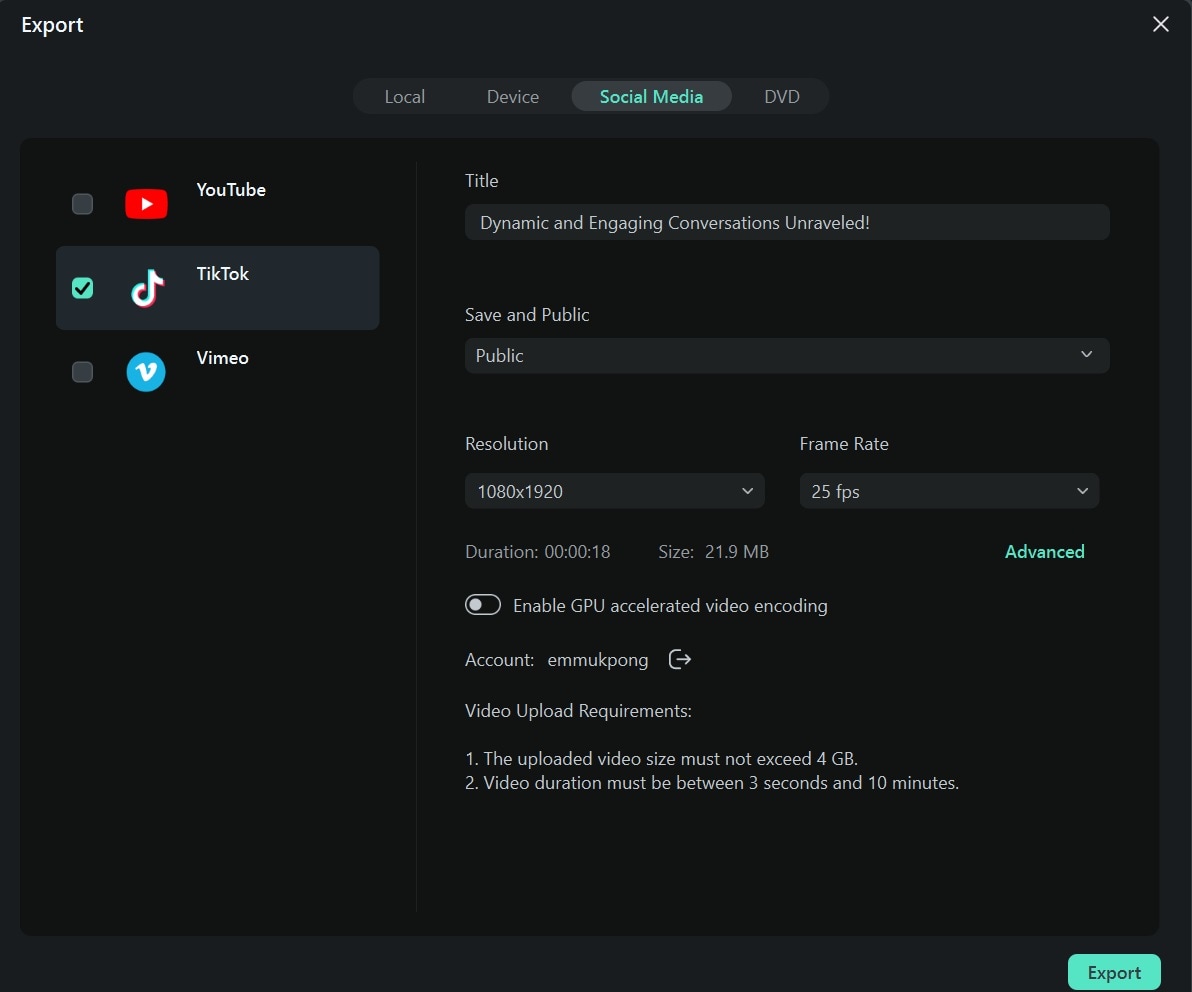Check the YouTube checkbox
The width and height of the screenshot is (1192, 992).
point(82,204)
